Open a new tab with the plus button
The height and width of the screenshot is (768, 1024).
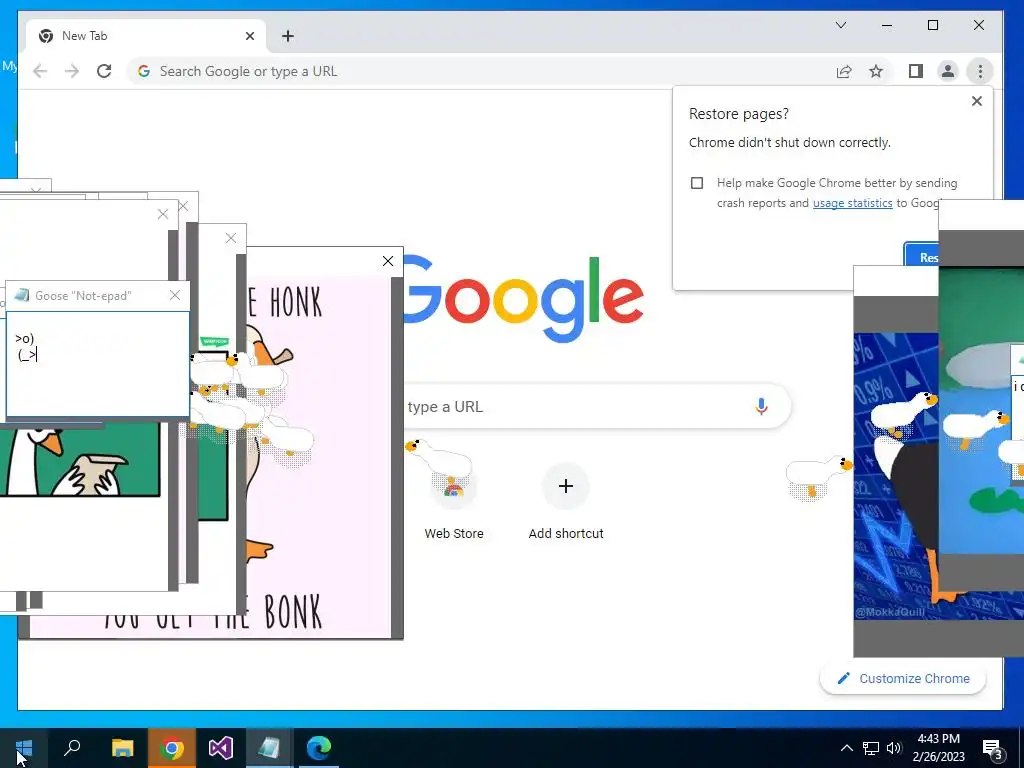coord(288,36)
